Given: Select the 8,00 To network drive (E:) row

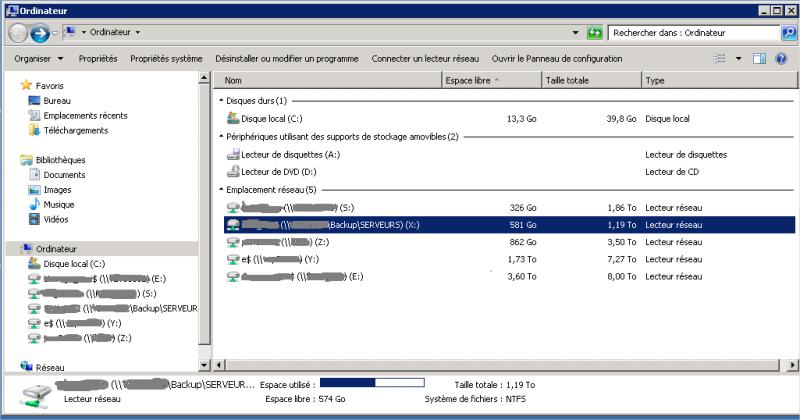Looking at the screenshot, I should coord(509,277).
